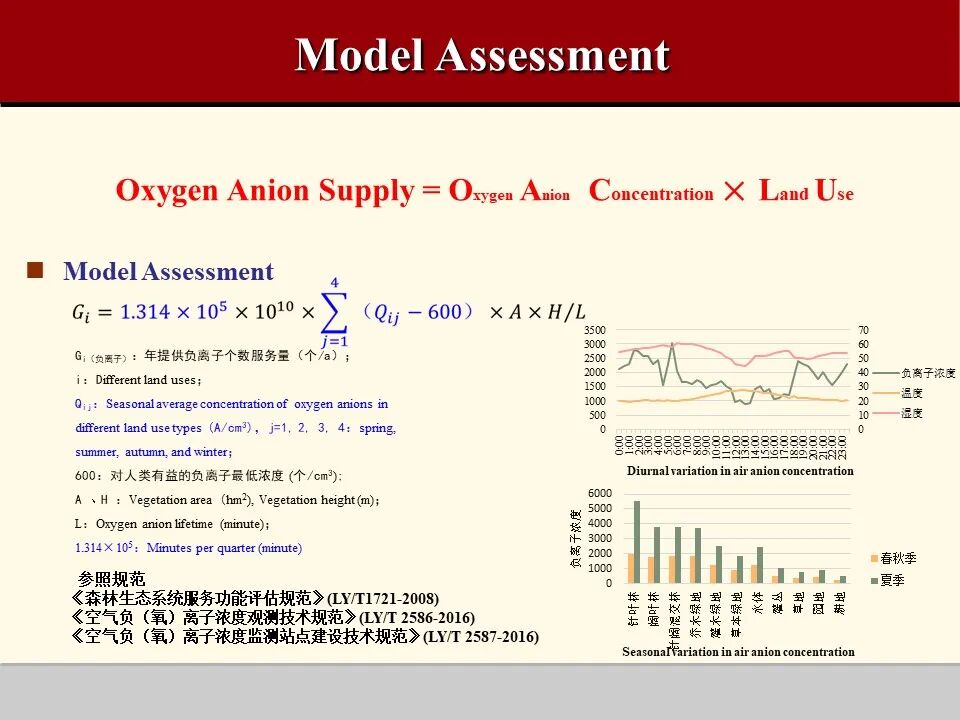Click the line starting with '600:'
The image size is (960, 720).
208,476
